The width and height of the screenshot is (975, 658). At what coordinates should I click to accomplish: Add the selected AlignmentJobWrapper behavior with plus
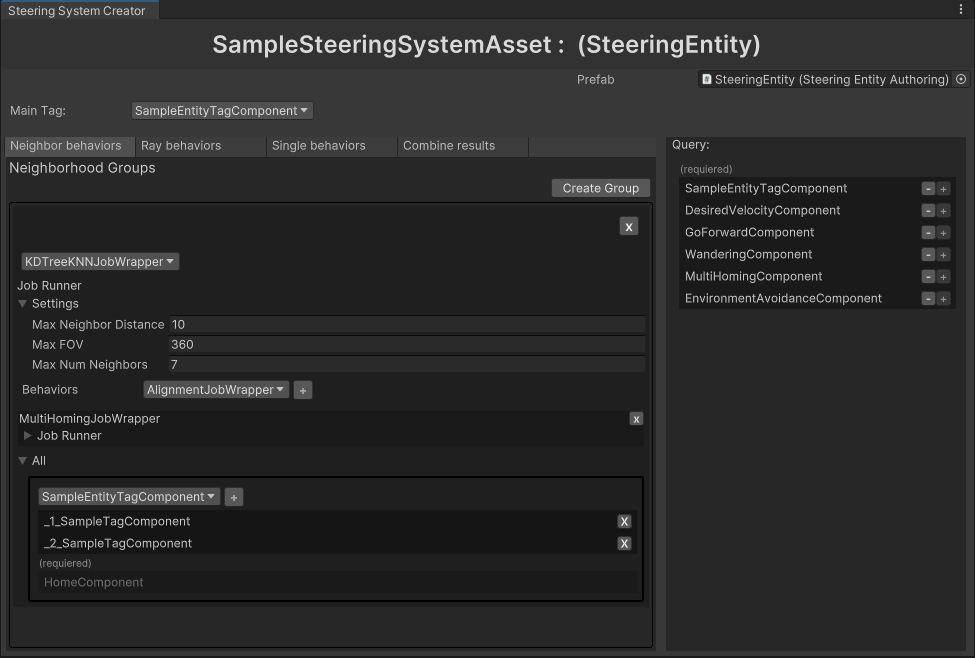click(x=303, y=391)
